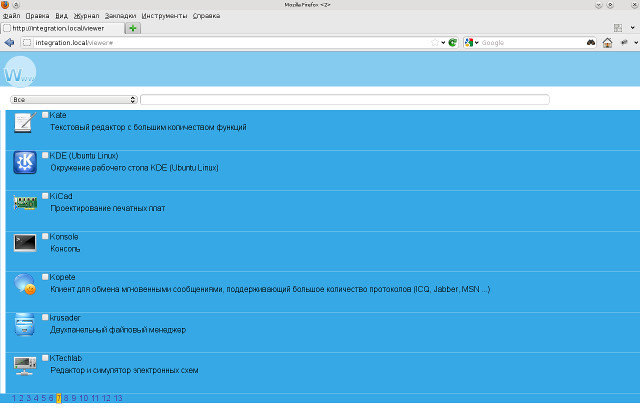Go to page 1 of the list
This screenshot has height=411, width=640.
(x=14, y=398)
